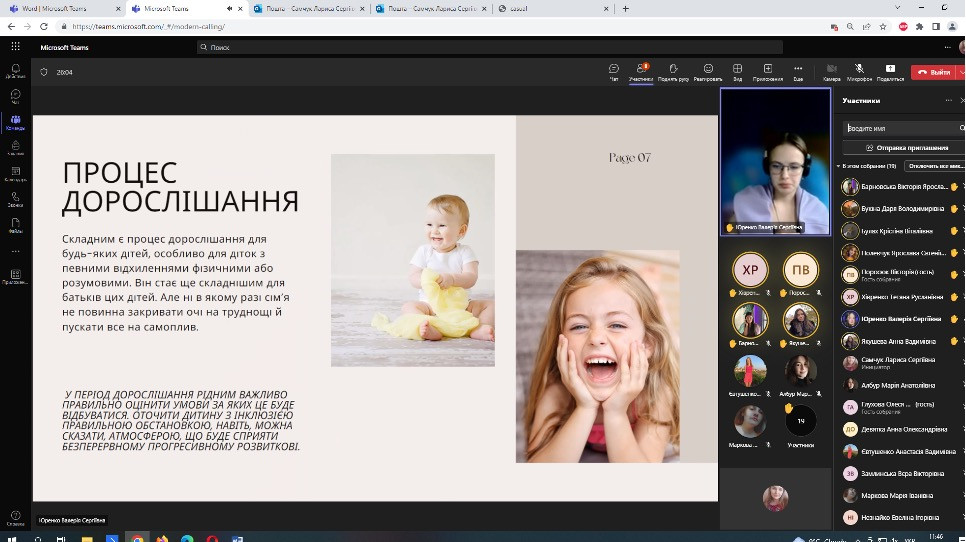The width and height of the screenshot is (966, 542).
Task: Open the Вид (View) layout options
Action: 738,71
